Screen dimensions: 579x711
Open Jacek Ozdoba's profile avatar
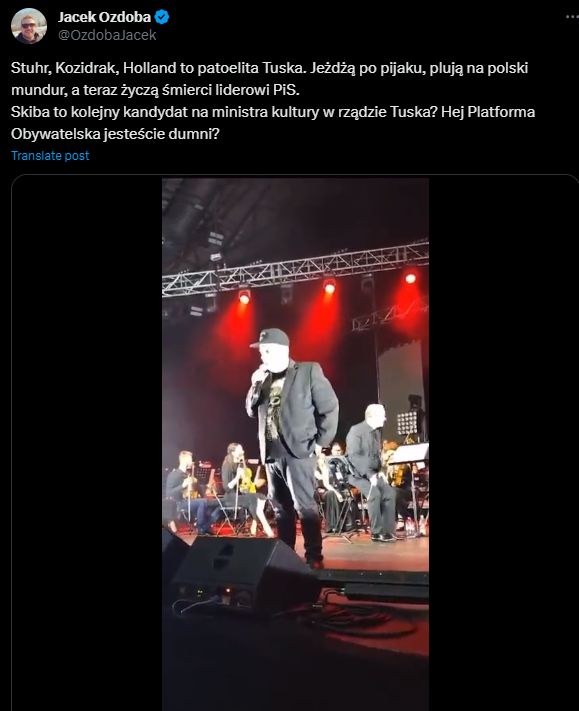click(x=29, y=26)
